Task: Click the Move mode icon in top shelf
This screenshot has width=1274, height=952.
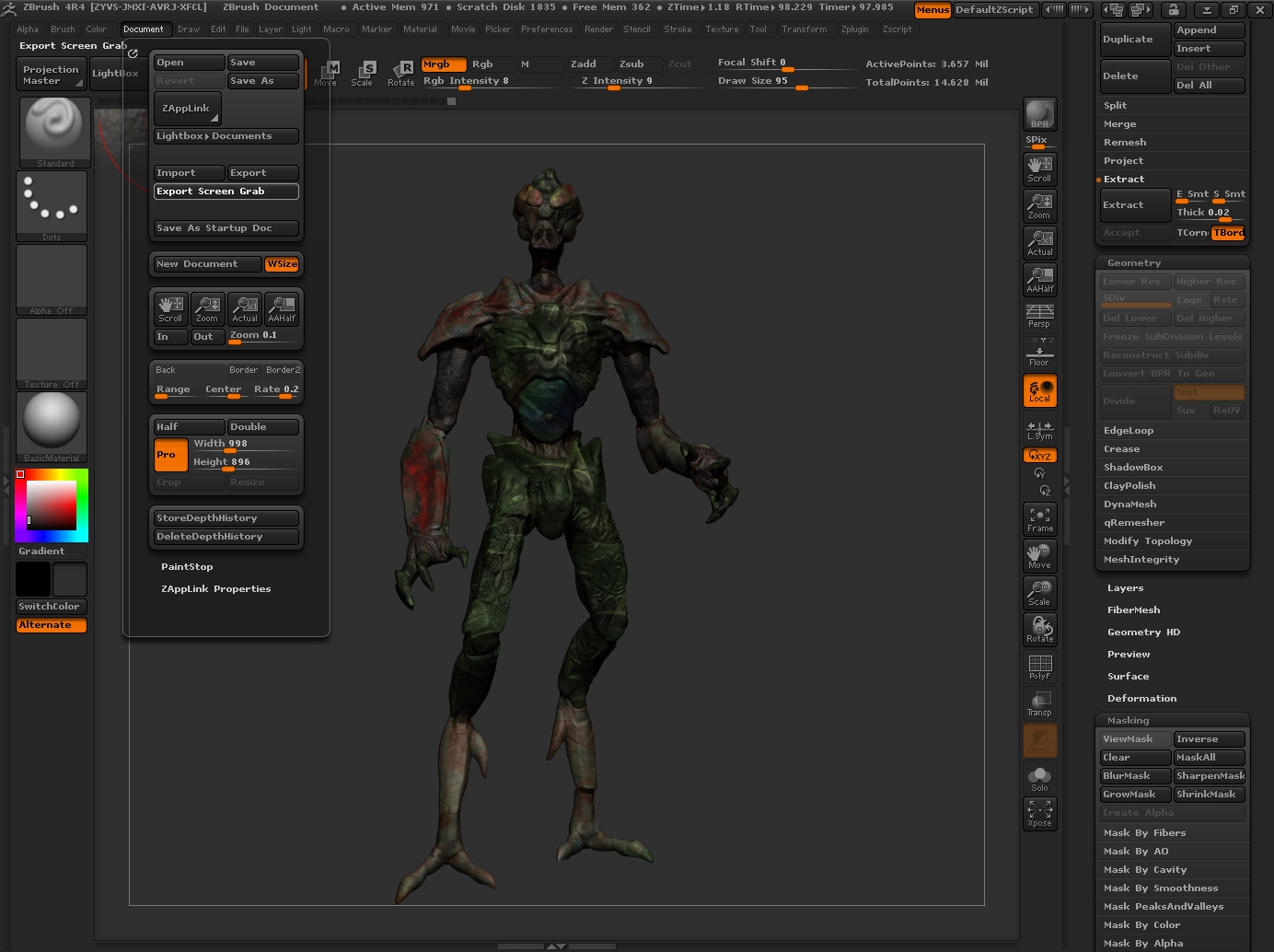Action: [x=326, y=74]
